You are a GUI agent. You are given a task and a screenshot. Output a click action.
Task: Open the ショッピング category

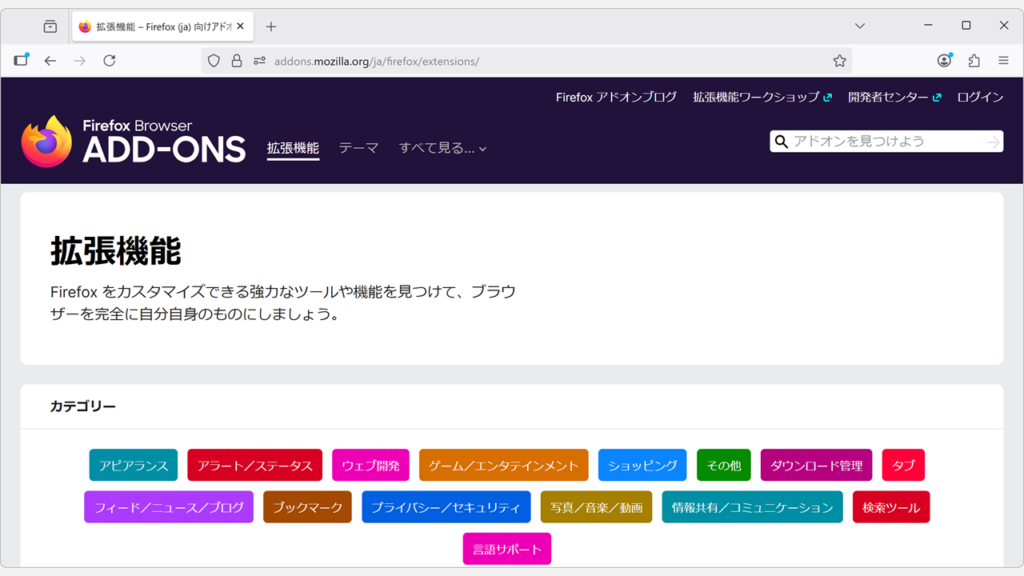pos(642,465)
